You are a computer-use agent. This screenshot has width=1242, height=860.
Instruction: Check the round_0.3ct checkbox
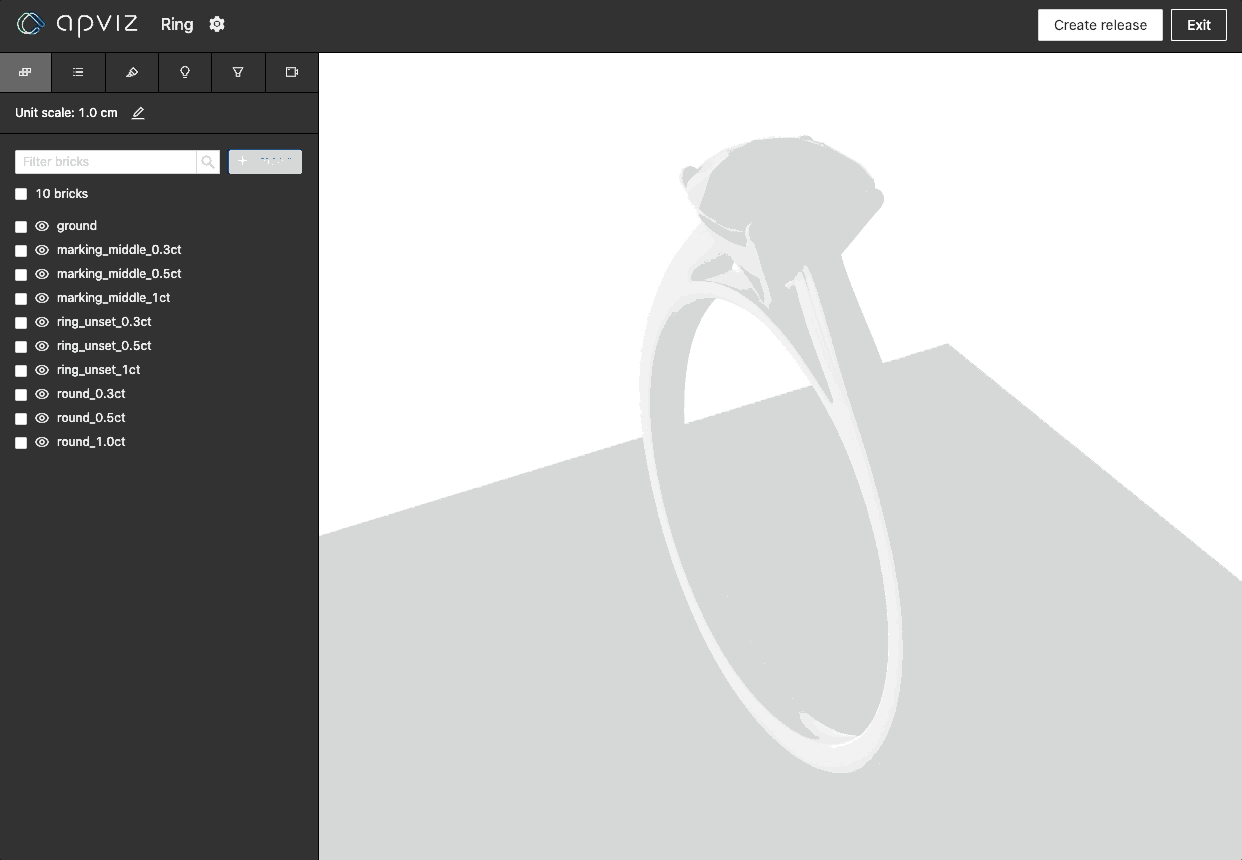tap(21, 395)
